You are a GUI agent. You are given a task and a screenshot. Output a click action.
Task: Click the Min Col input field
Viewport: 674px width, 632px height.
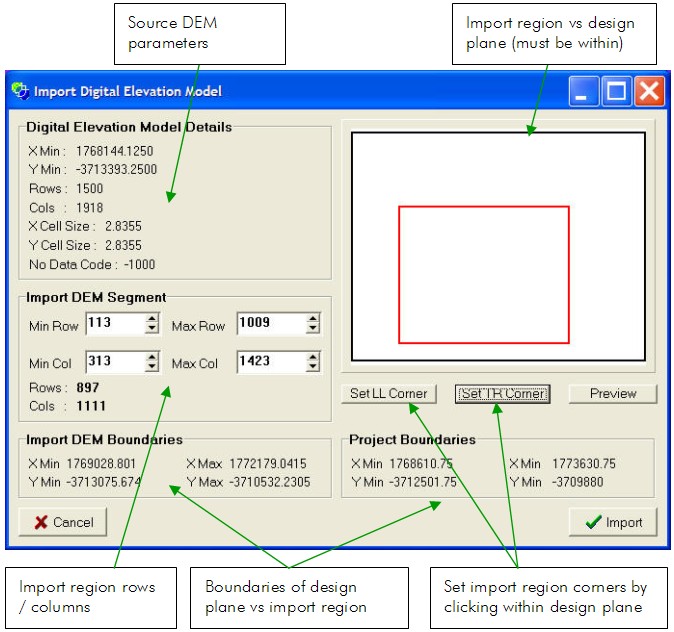pyautogui.click(x=114, y=361)
